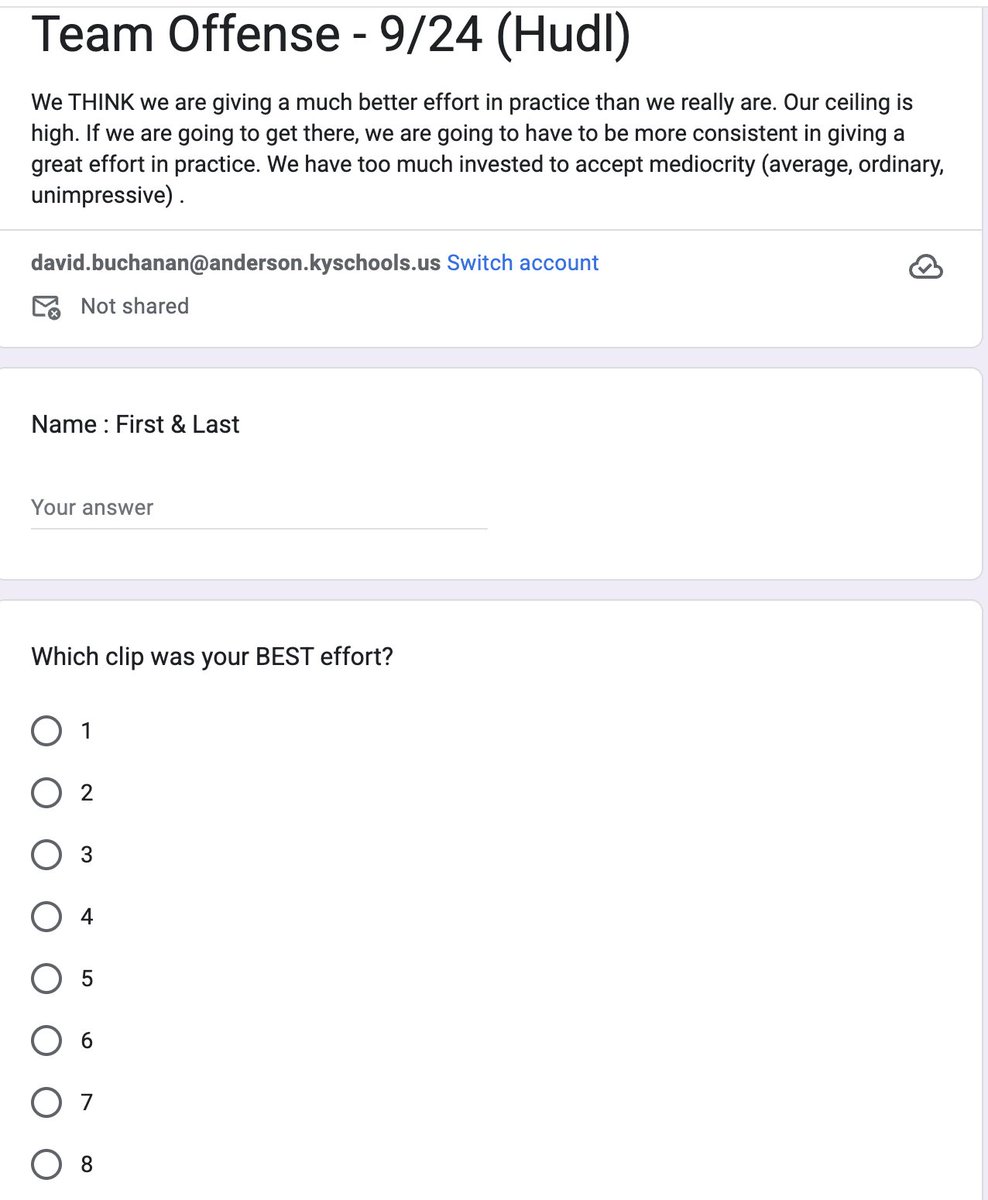Pick option 4 for best effort
This screenshot has height=1200, width=988.
click(x=46, y=917)
